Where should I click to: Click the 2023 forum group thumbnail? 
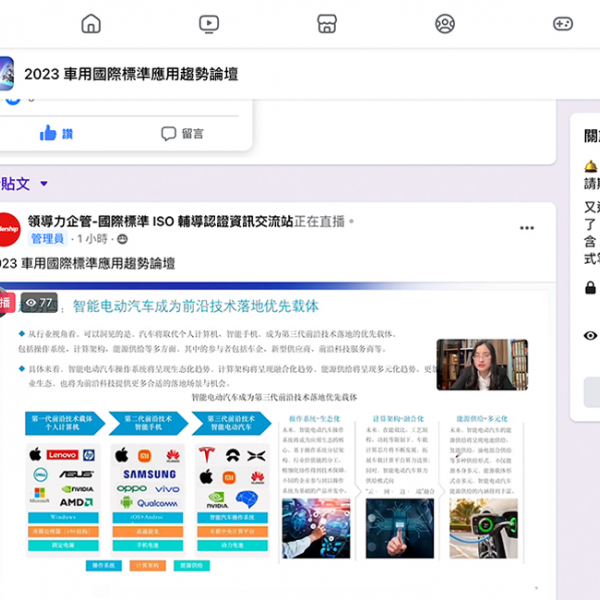(3, 73)
